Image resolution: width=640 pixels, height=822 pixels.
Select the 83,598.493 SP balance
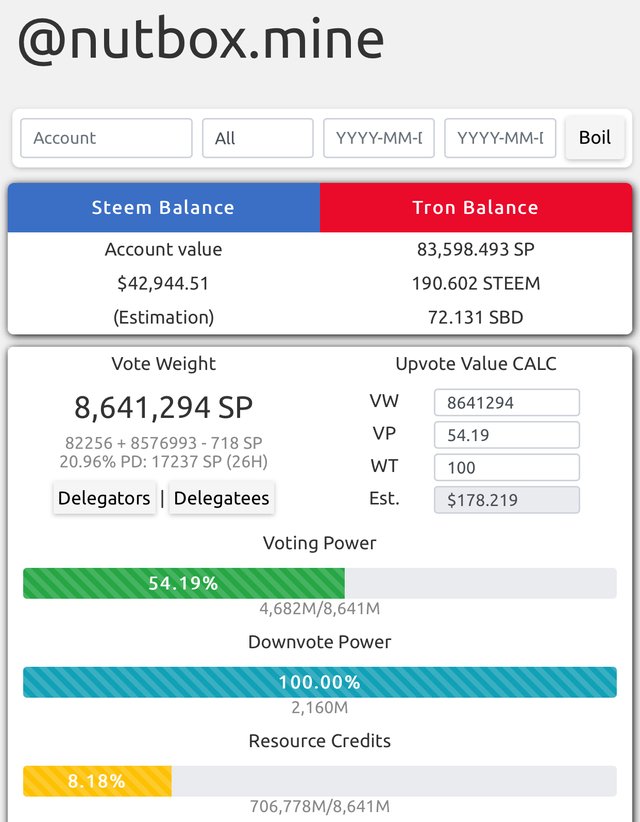pyautogui.click(x=476, y=250)
